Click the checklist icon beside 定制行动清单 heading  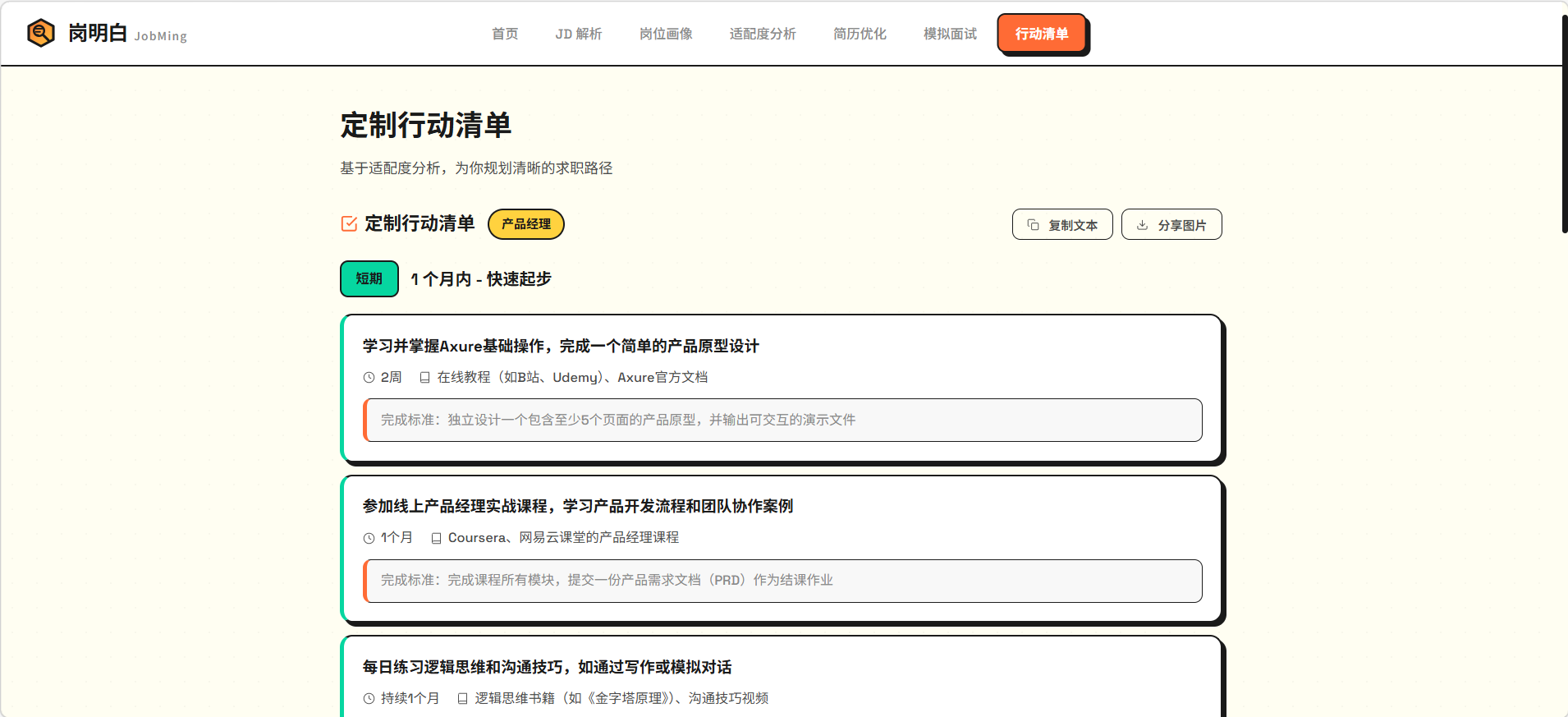(x=349, y=223)
